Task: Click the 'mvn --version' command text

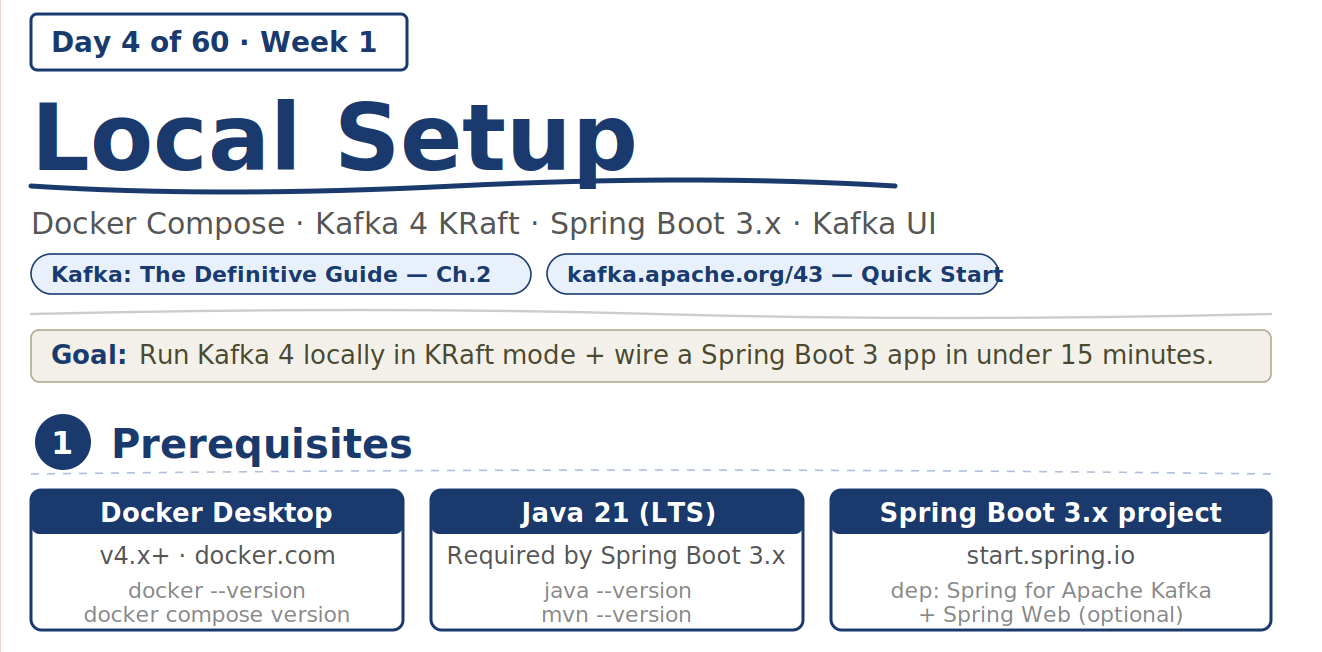Action: 617,614
